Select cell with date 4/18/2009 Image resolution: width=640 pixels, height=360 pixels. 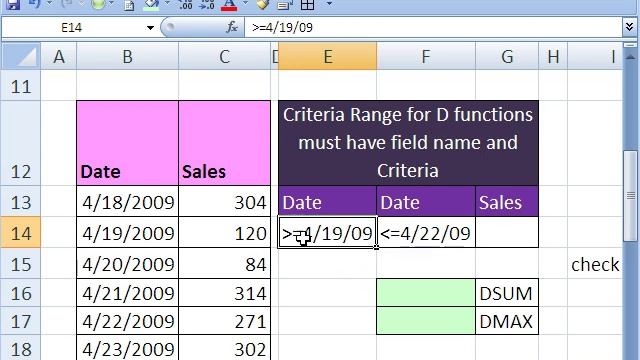click(127, 202)
